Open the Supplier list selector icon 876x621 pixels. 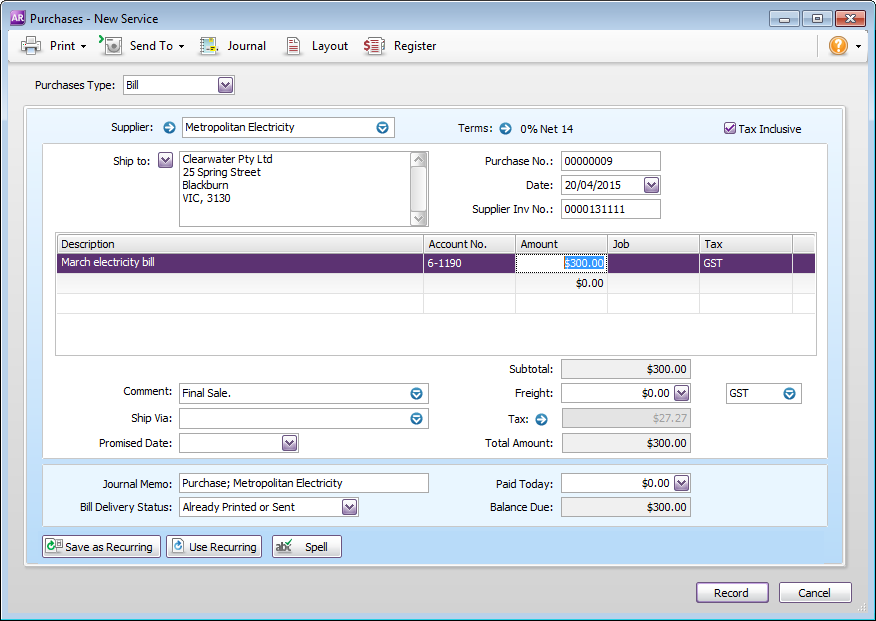[x=382, y=128]
